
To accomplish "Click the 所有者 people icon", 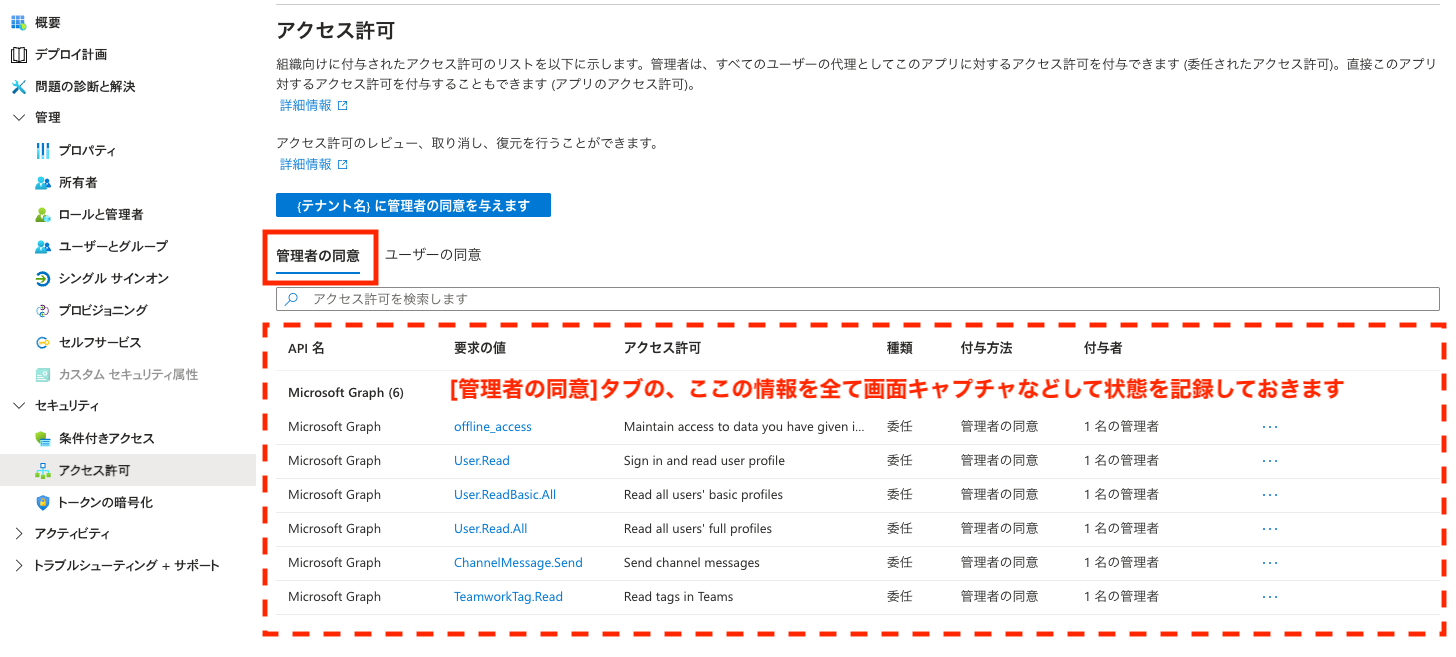I will [x=42, y=182].
